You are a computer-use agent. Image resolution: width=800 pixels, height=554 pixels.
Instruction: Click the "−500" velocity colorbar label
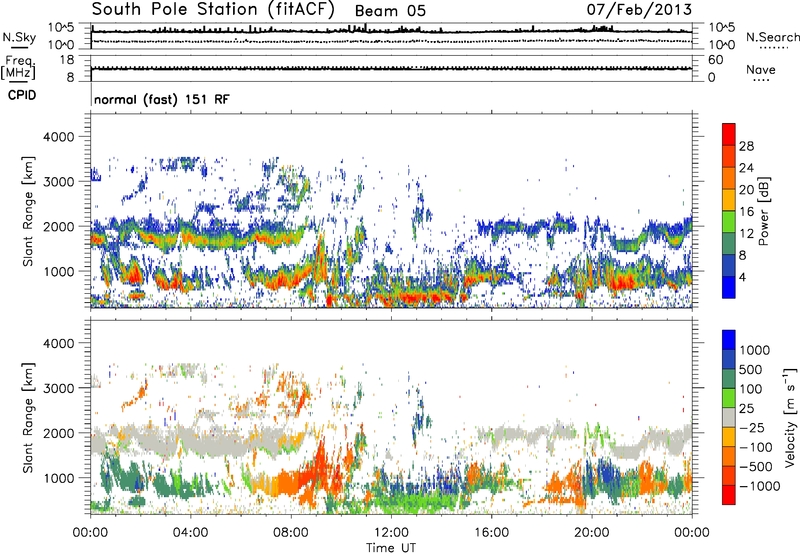pos(755,467)
